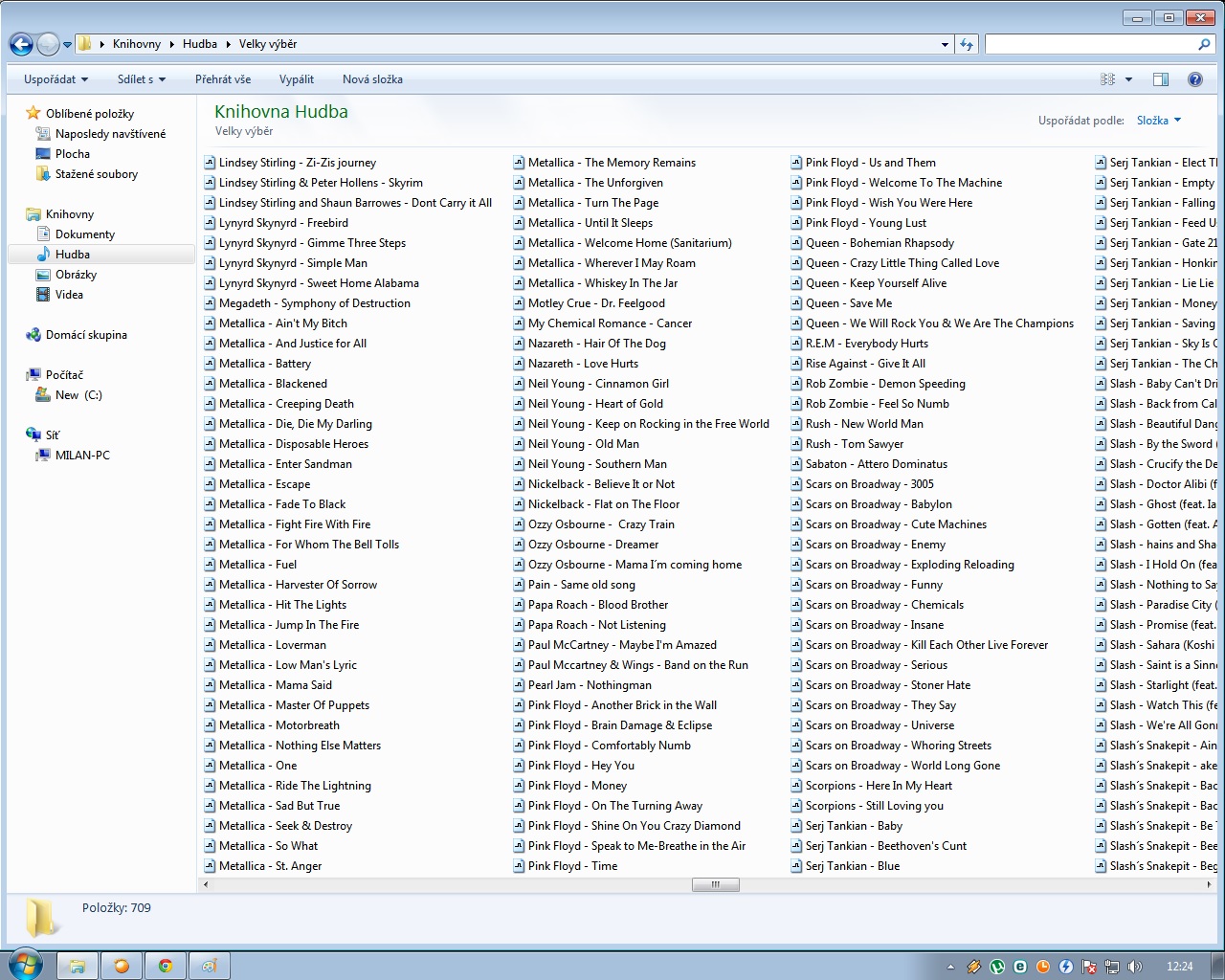1225x980 pixels.
Task: Click Přehrát vše in the toolbar
Action: [223, 79]
